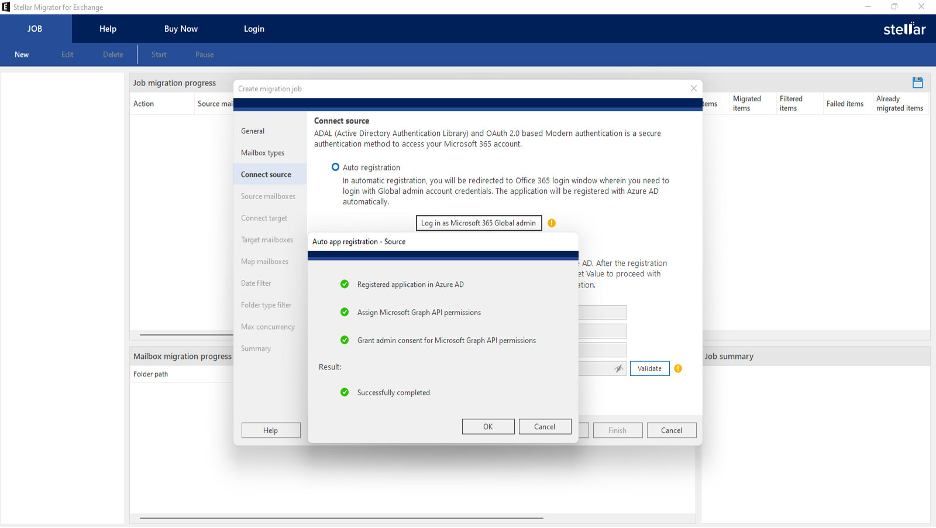This screenshot has height=528, width=936.
Task: Click Cancel in Auto app registration dialog
Action: 544,427
